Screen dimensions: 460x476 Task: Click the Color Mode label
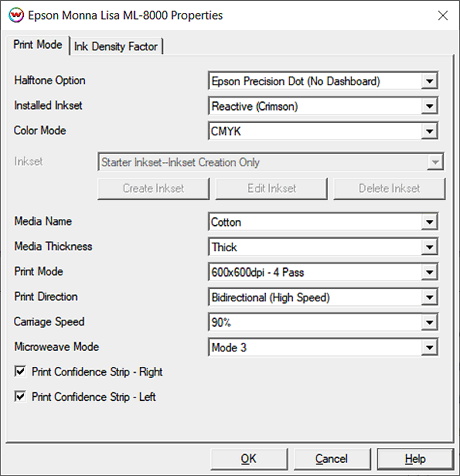40,130
